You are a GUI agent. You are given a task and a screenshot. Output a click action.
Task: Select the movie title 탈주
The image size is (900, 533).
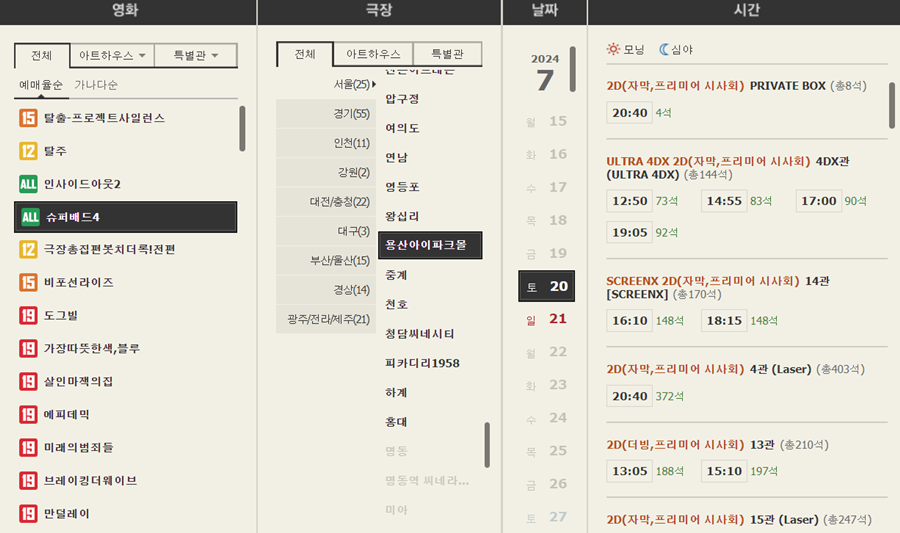point(55,151)
